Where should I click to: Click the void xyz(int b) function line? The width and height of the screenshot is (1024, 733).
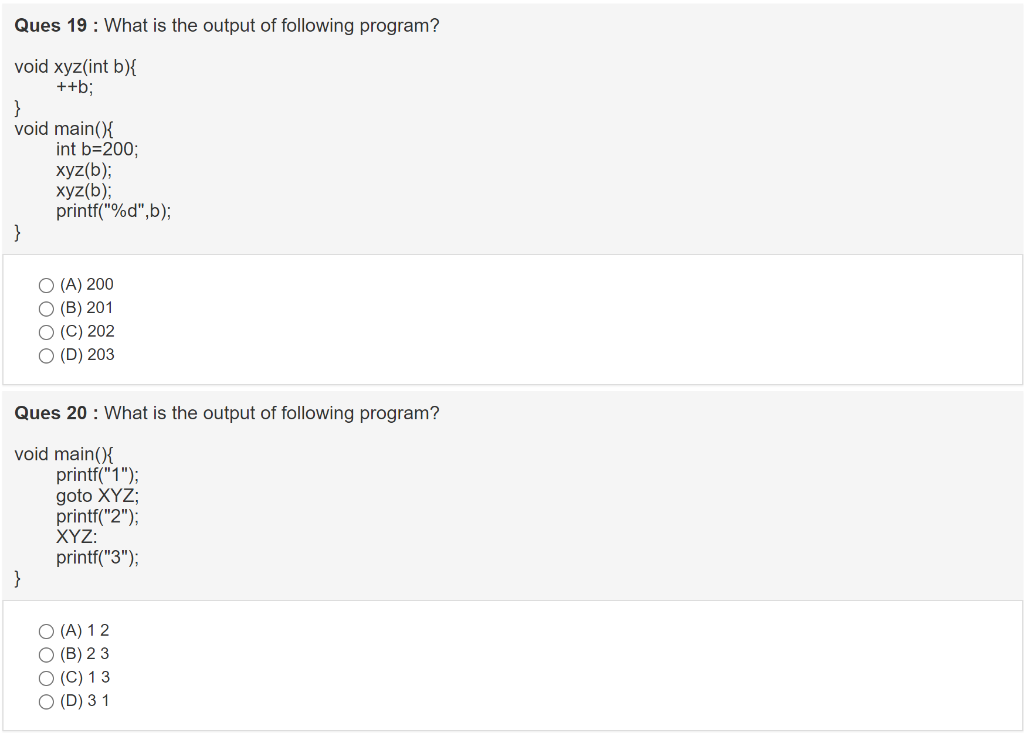point(75,66)
